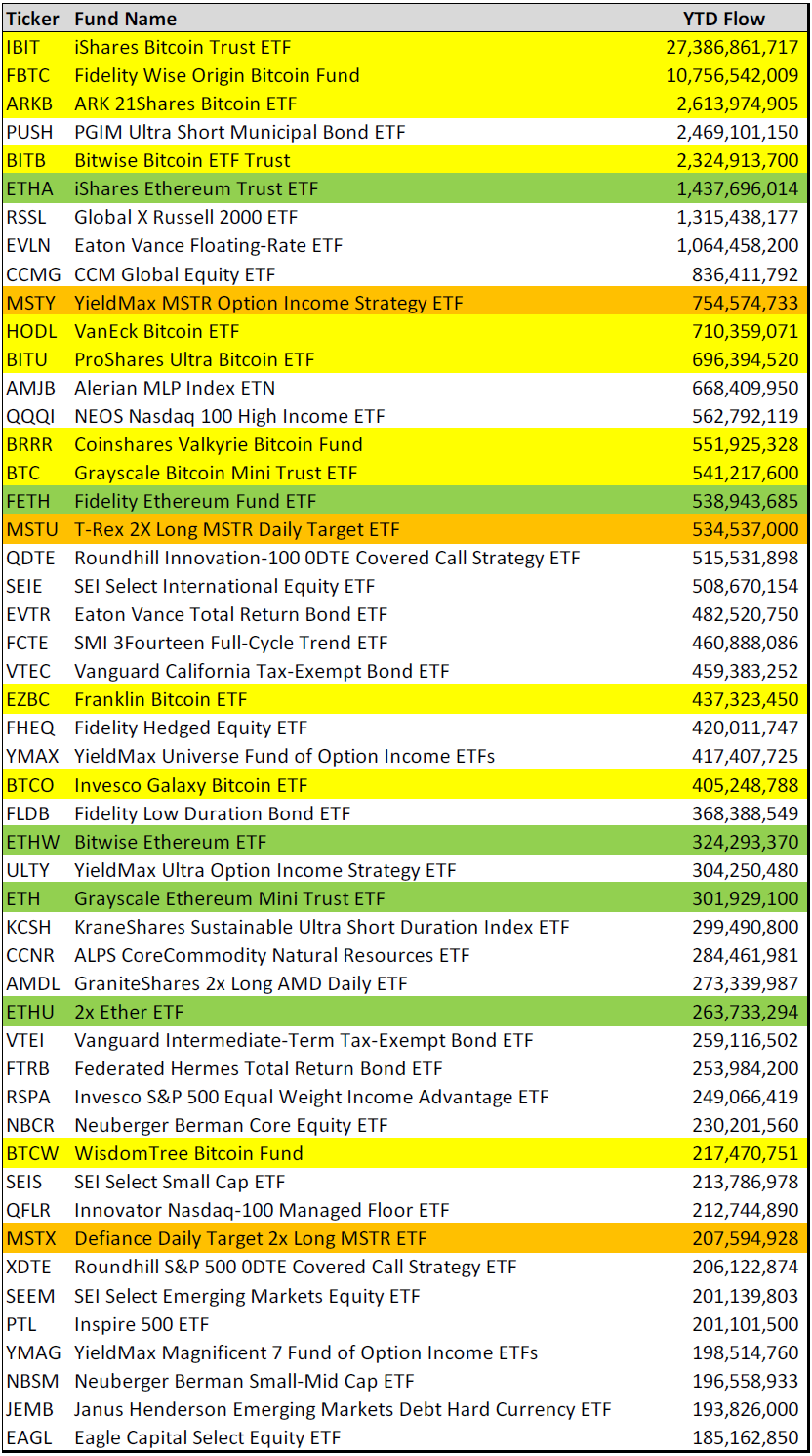Select GraniteShares 2x Long AMD Daily ETF

tap(241, 983)
